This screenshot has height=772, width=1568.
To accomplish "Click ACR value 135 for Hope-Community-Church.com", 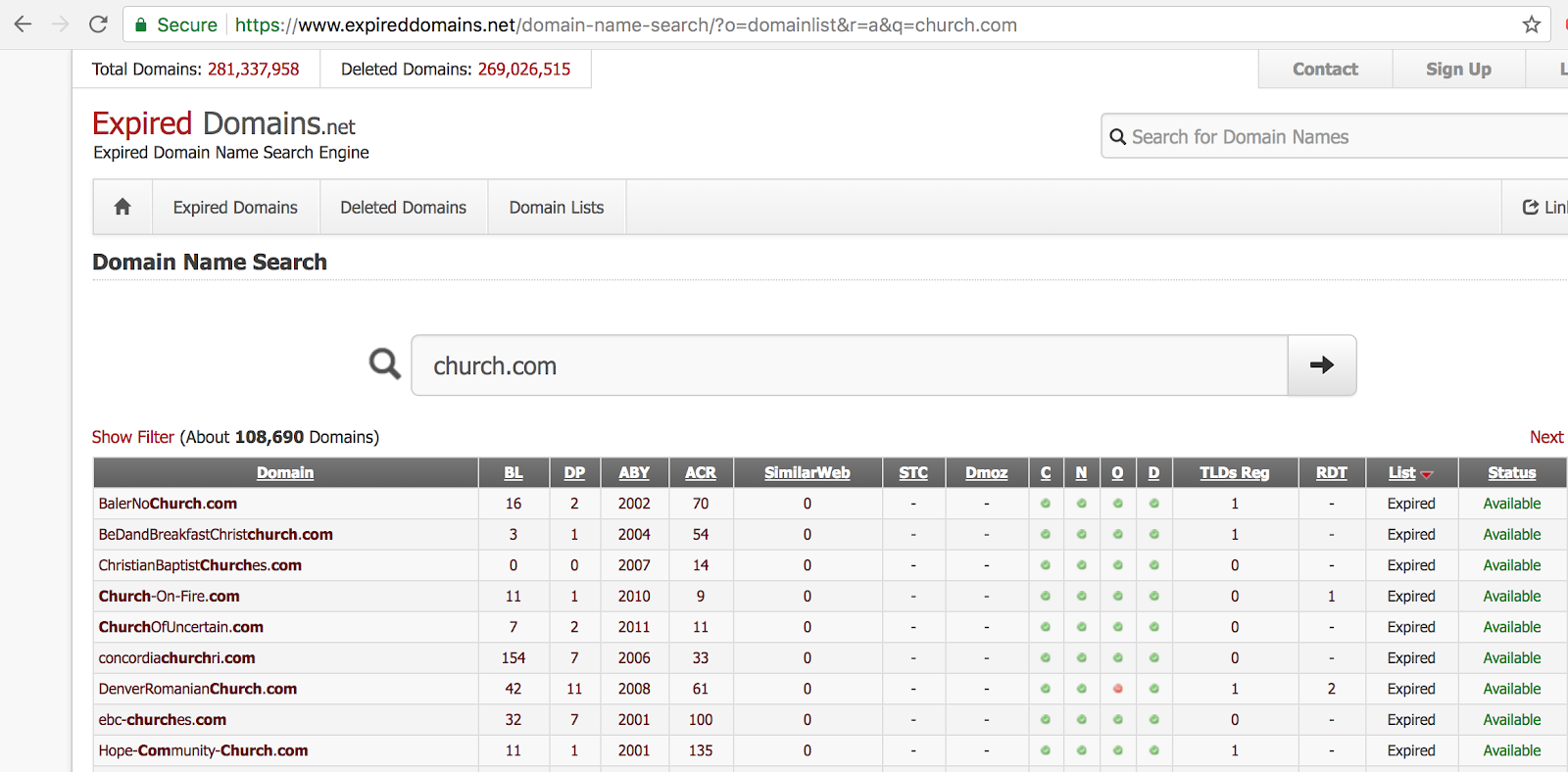I will (x=701, y=750).
